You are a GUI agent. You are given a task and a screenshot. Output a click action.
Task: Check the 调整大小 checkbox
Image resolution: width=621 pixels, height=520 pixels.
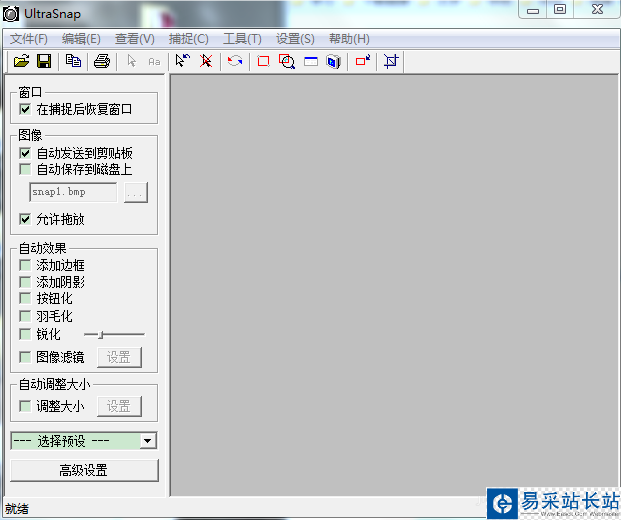click(x=25, y=406)
